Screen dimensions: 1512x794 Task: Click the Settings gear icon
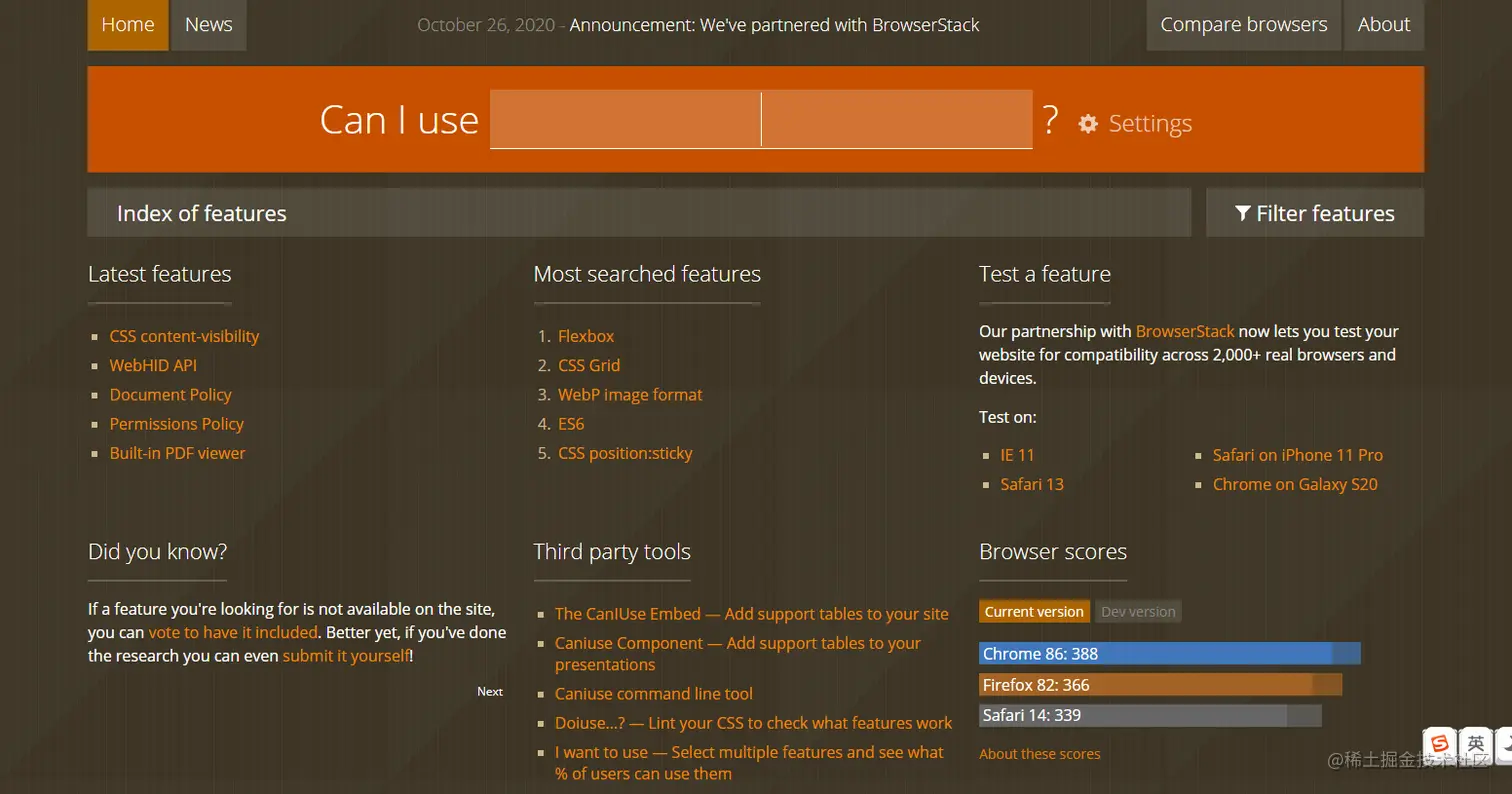click(x=1088, y=123)
